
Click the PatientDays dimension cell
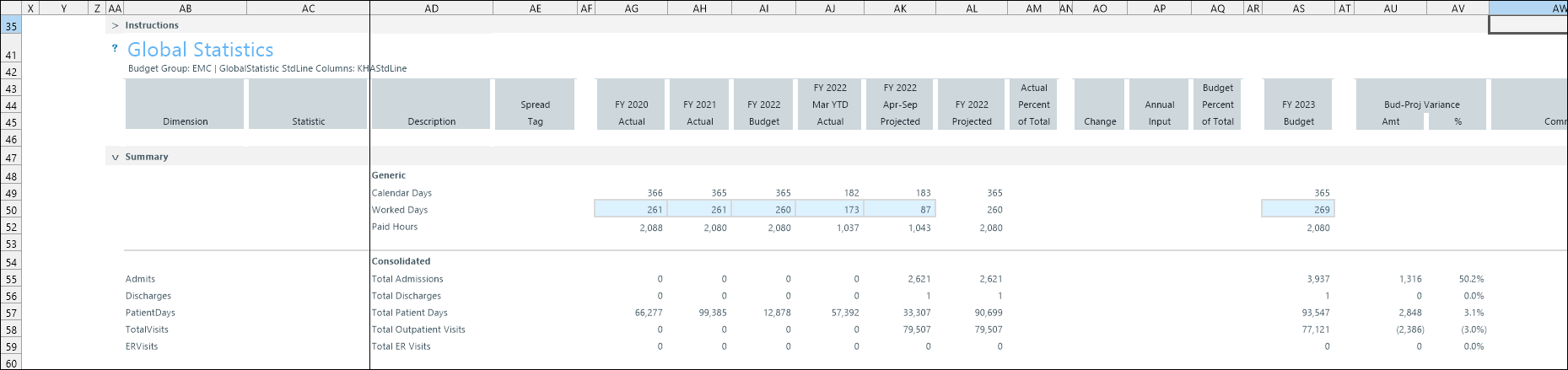tap(150, 313)
